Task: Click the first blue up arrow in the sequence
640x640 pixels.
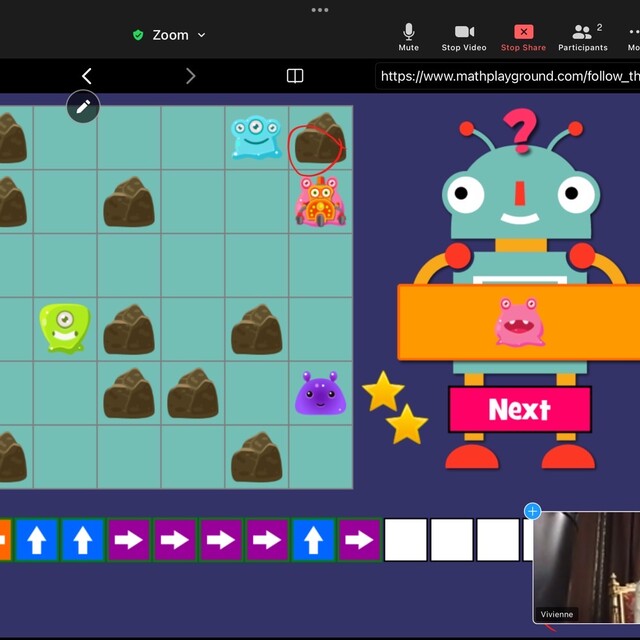Action: click(37, 540)
